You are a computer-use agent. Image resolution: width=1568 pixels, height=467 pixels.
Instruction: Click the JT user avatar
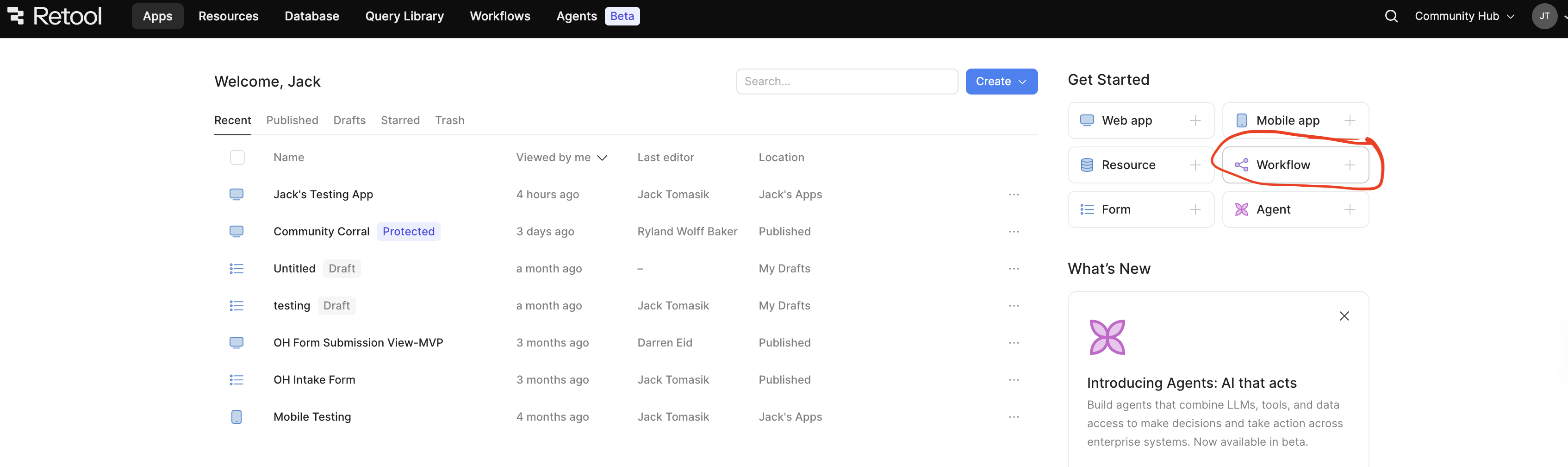[1543, 16]
